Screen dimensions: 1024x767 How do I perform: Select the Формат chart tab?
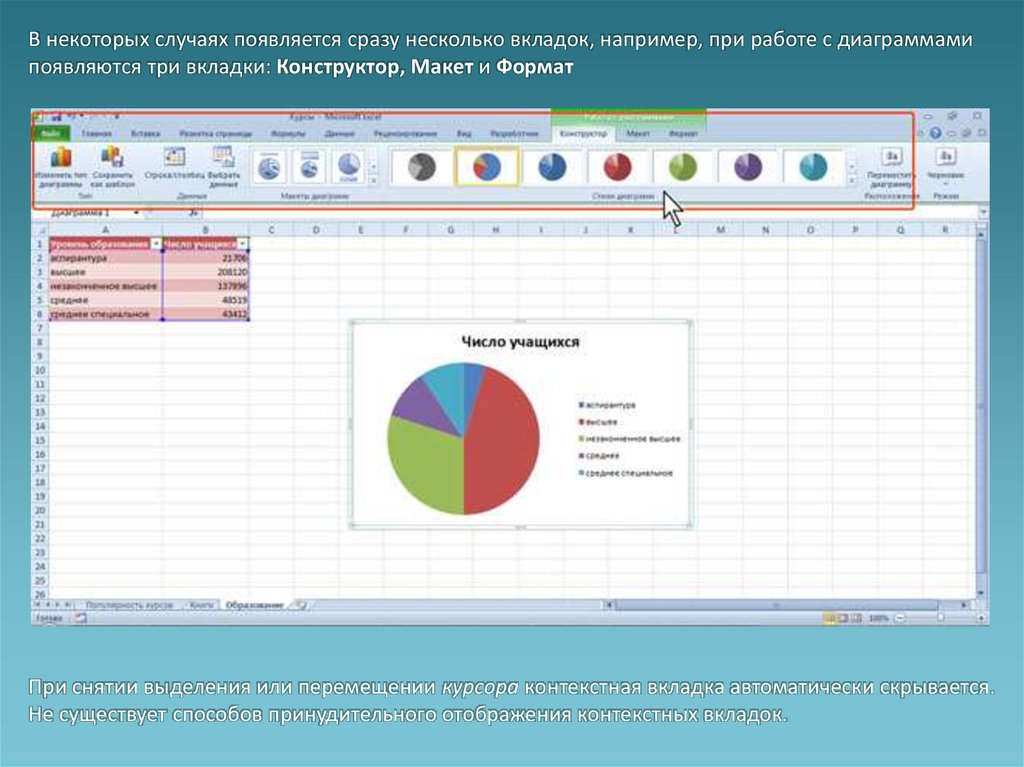(682, 133)
